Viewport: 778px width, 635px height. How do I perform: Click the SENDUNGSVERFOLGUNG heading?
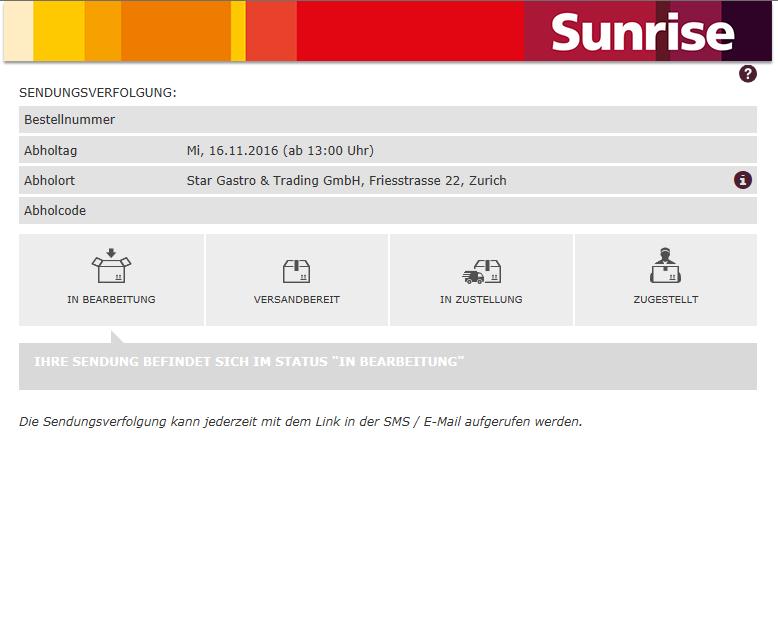[x=98, y=93]
